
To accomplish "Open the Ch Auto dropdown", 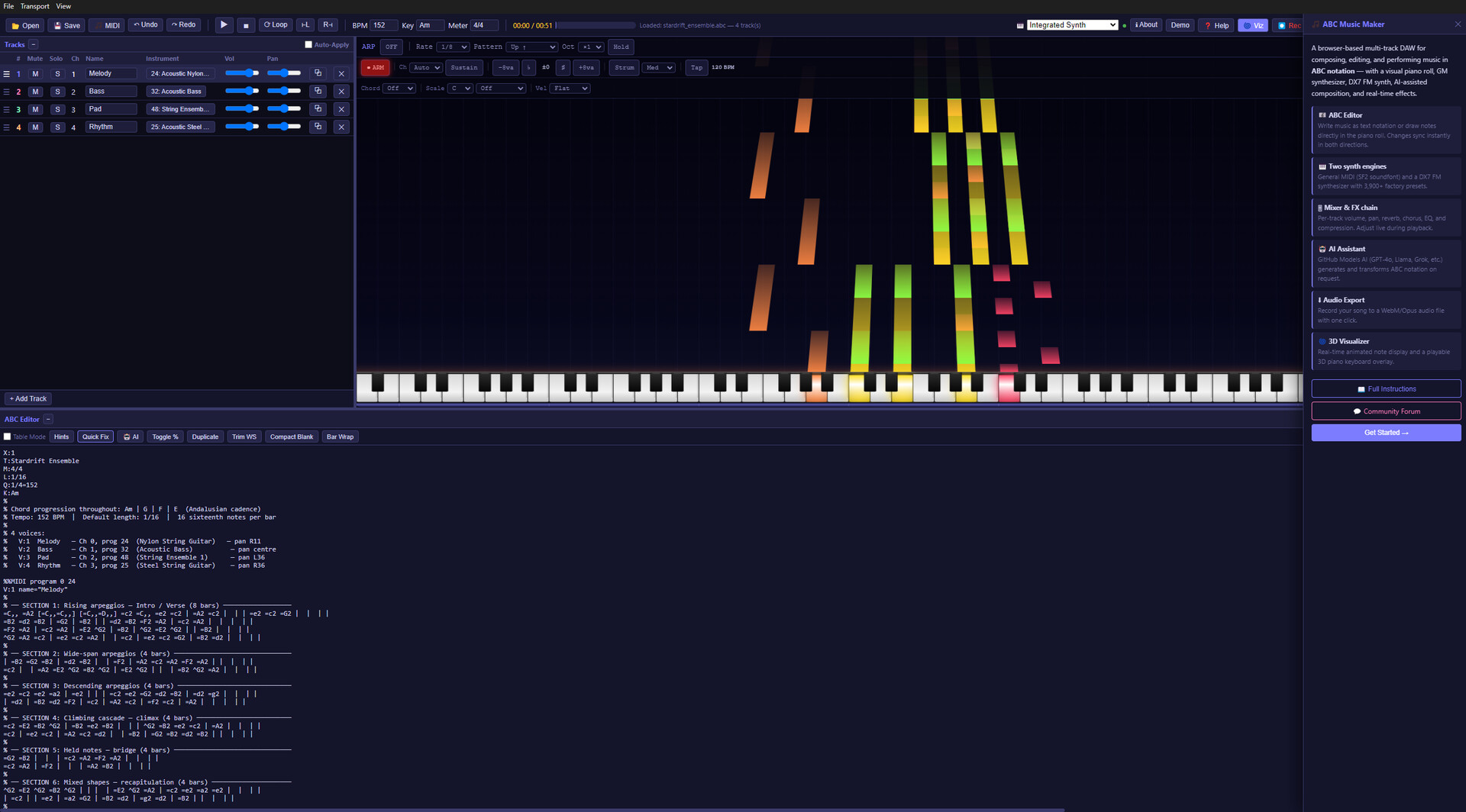I will [x=426, y=67].
